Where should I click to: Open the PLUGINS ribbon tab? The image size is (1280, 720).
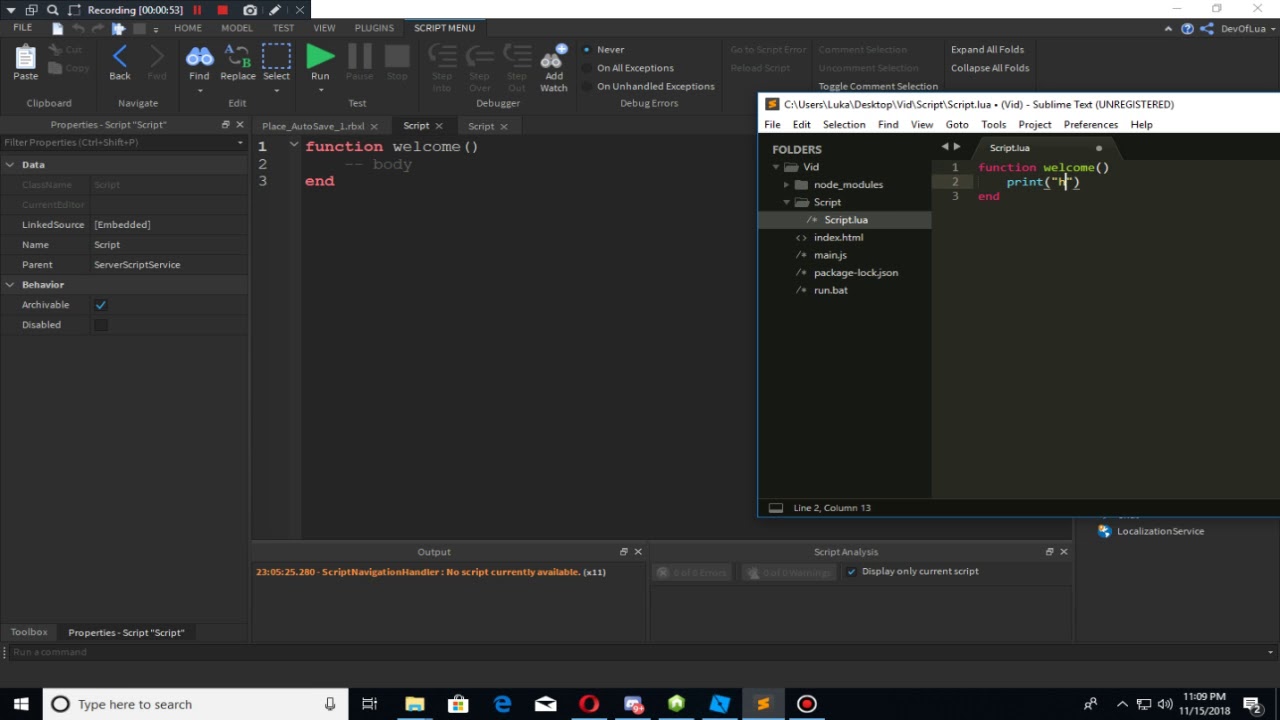click(374, 28)
